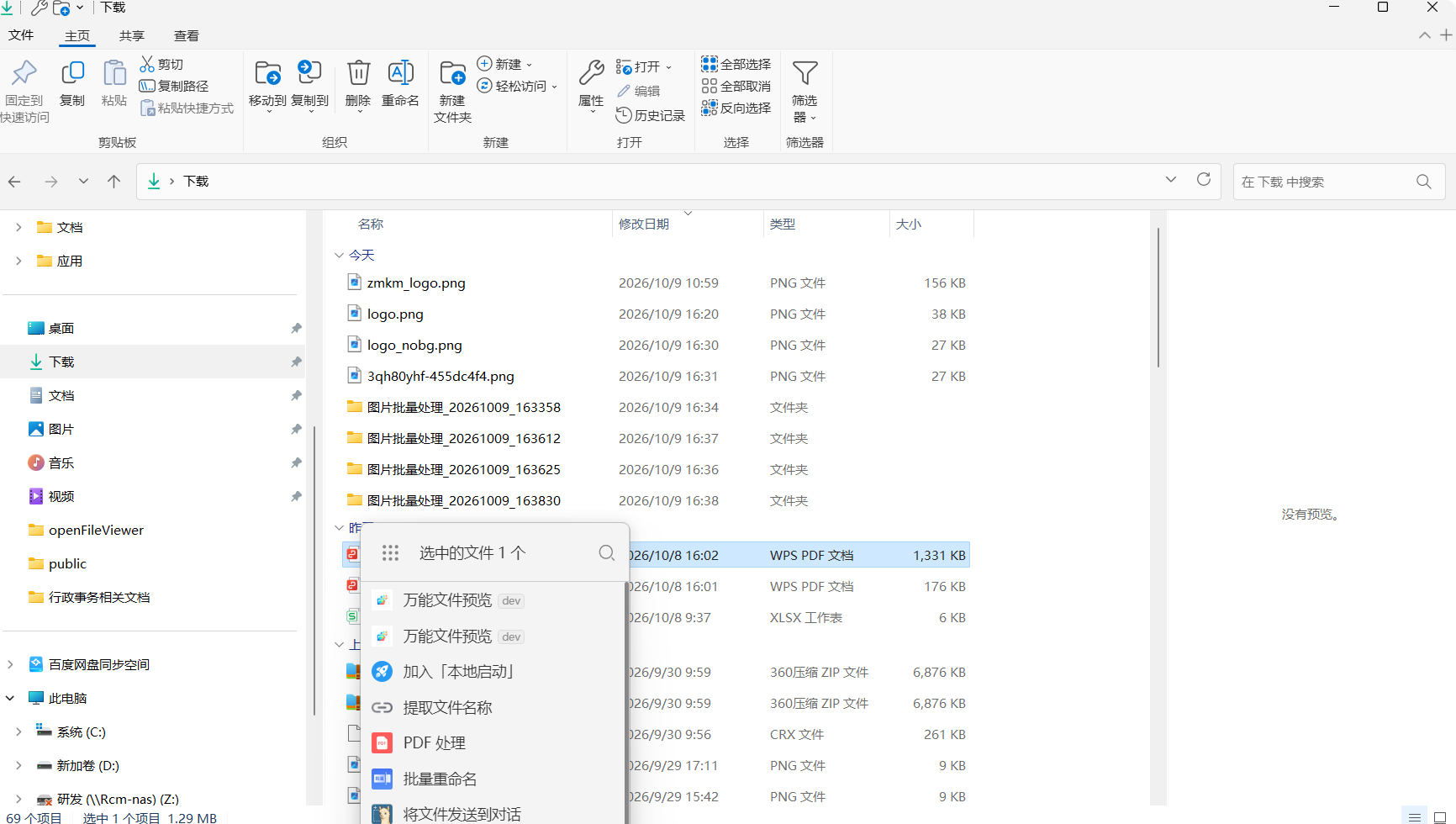Sort files by 大小 column header
The width and height of the screenshot is (1456, 824).
pos(931,224)
